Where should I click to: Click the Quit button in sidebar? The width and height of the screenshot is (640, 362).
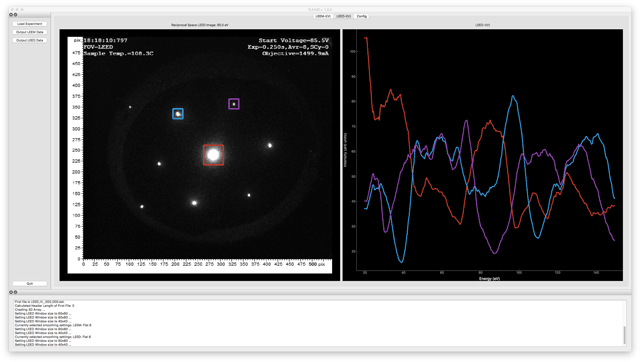click(30, 283)
